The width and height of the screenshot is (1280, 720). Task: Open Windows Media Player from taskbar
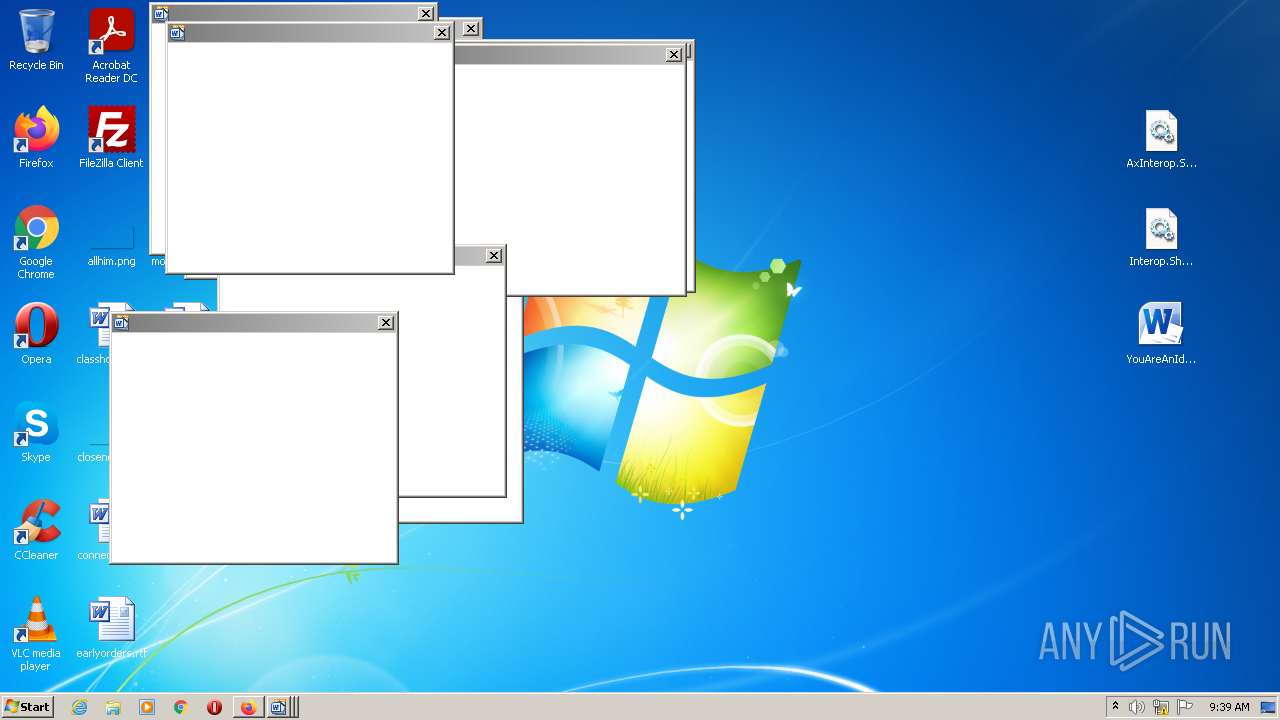(147, 707)
